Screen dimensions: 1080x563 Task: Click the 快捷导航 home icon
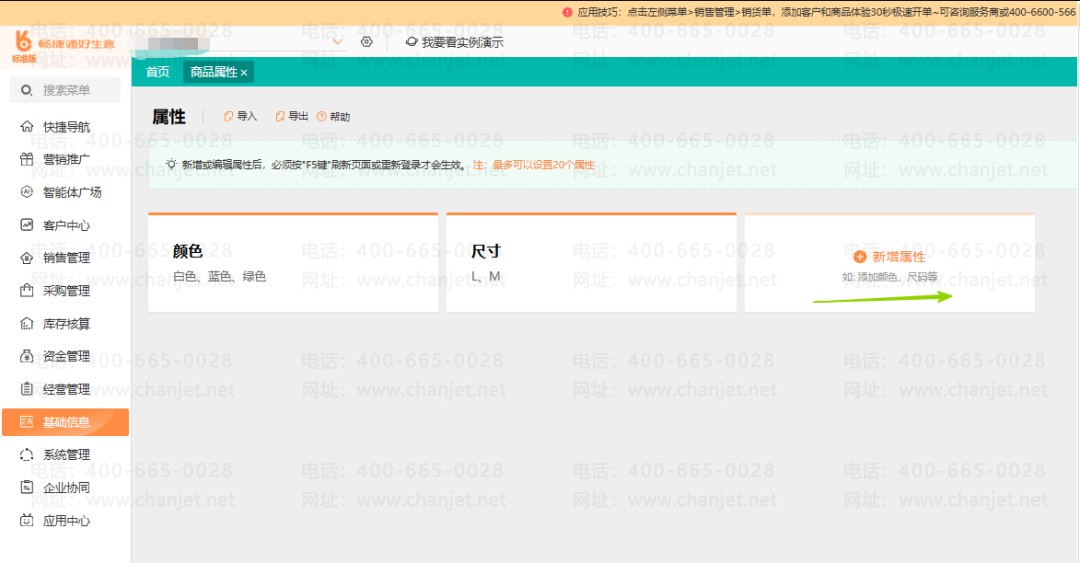27,126
